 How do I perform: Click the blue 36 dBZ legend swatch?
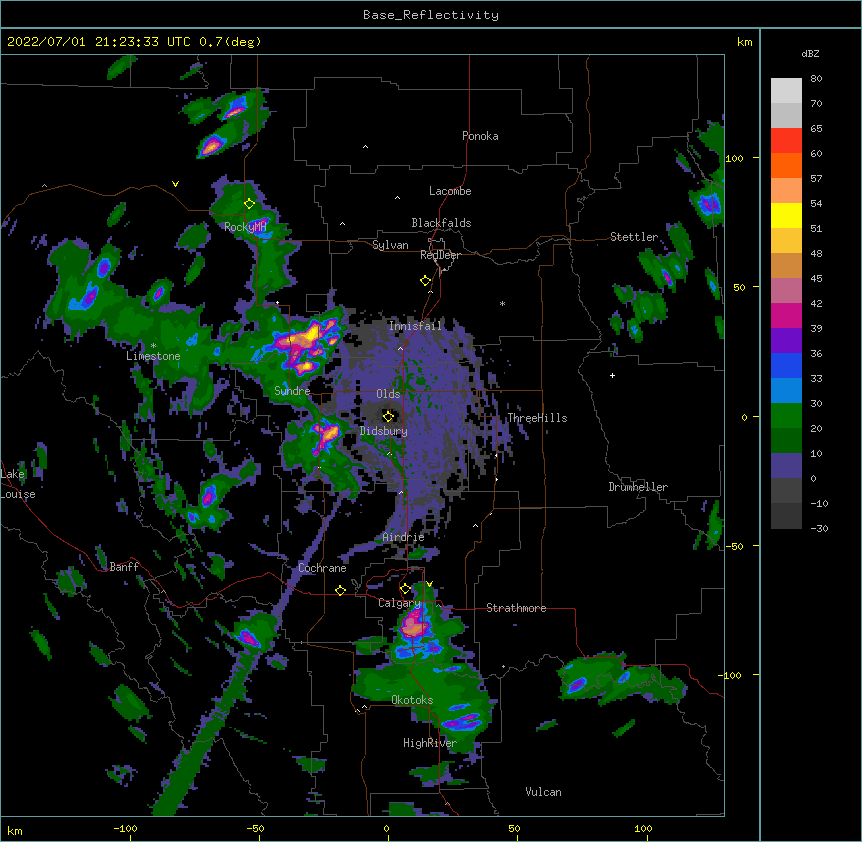786,365
